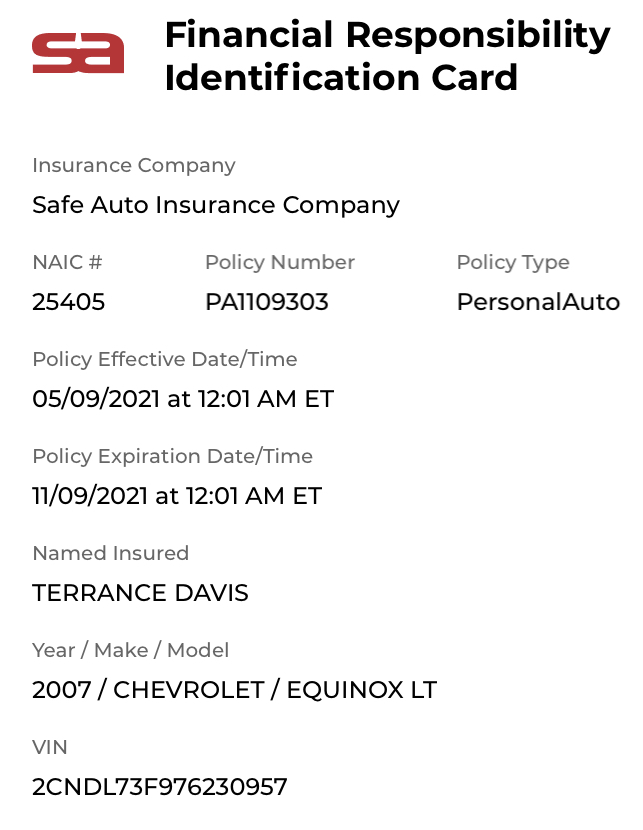Screen dimensions: 643x830
Task: Click the NAIC # label
Action: pyautogui.click(x=67, y=262)
